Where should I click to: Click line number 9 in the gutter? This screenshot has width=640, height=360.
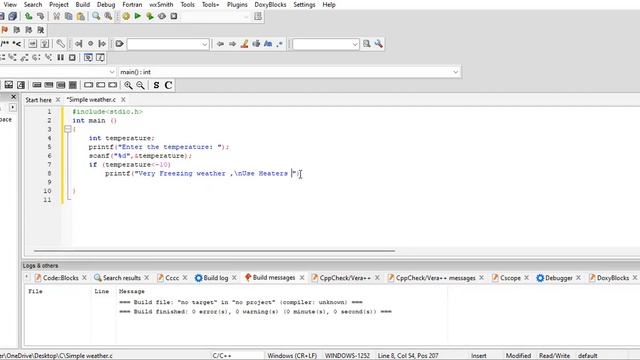pos(49,182)
